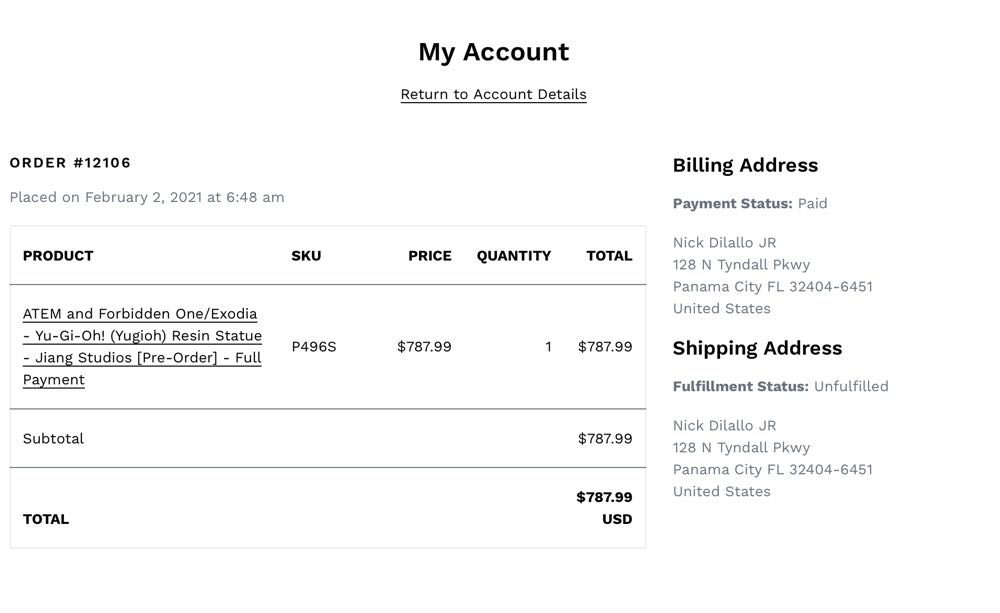
Task: Select the SKU value P496S
Action: [314, 347]
